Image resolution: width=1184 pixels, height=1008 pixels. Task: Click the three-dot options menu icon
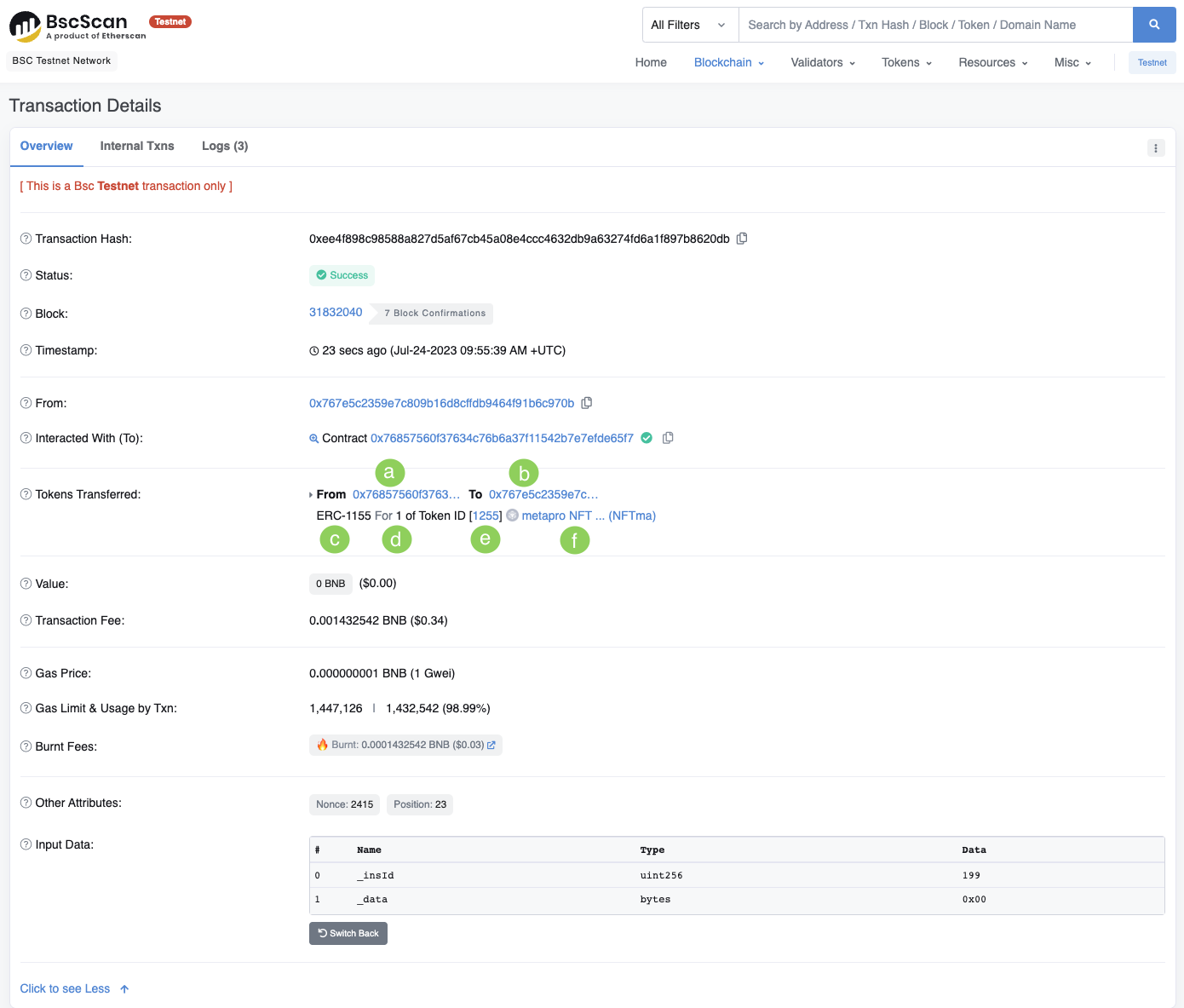tap(1155, 148)
